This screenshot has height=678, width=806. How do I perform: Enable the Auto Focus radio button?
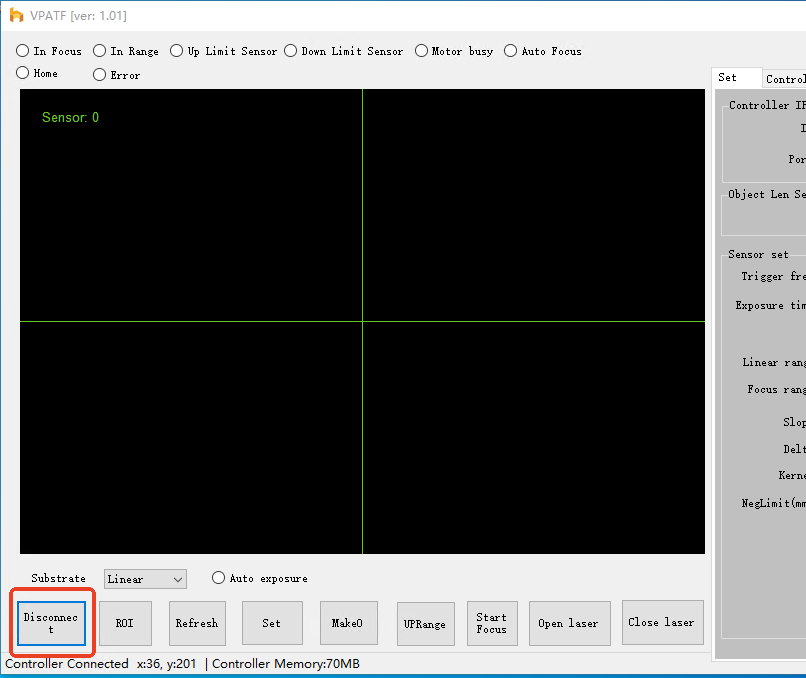point(511,51)
